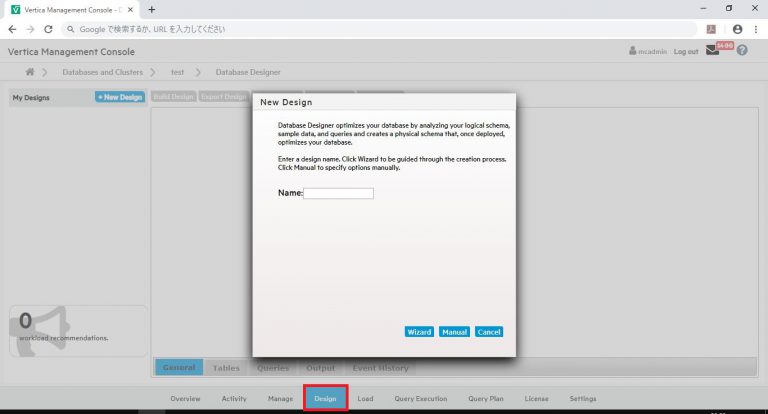Open a new browser tab with plus icon
The image size is (768, 414).
152,8
